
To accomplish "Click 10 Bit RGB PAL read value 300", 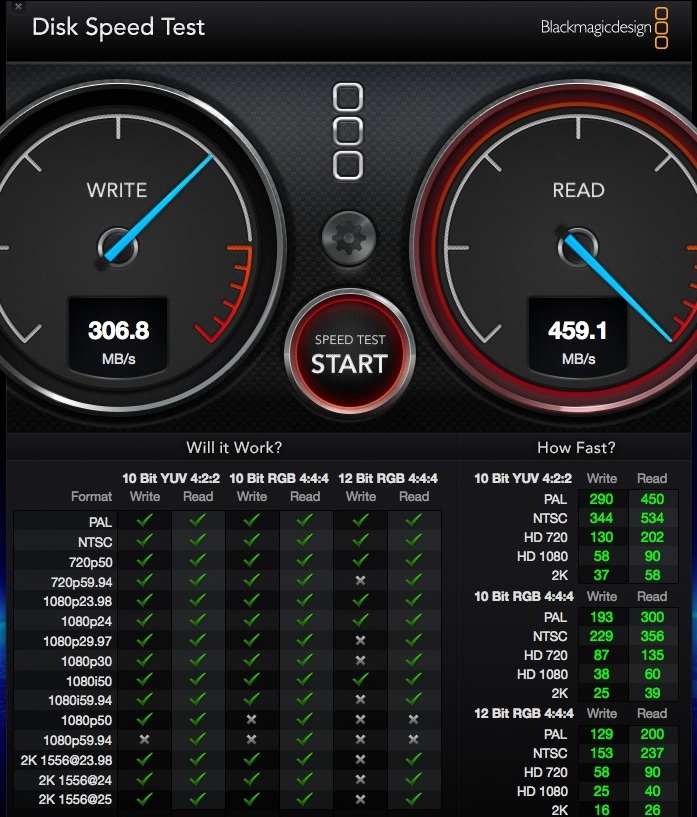I will (652, 617).
